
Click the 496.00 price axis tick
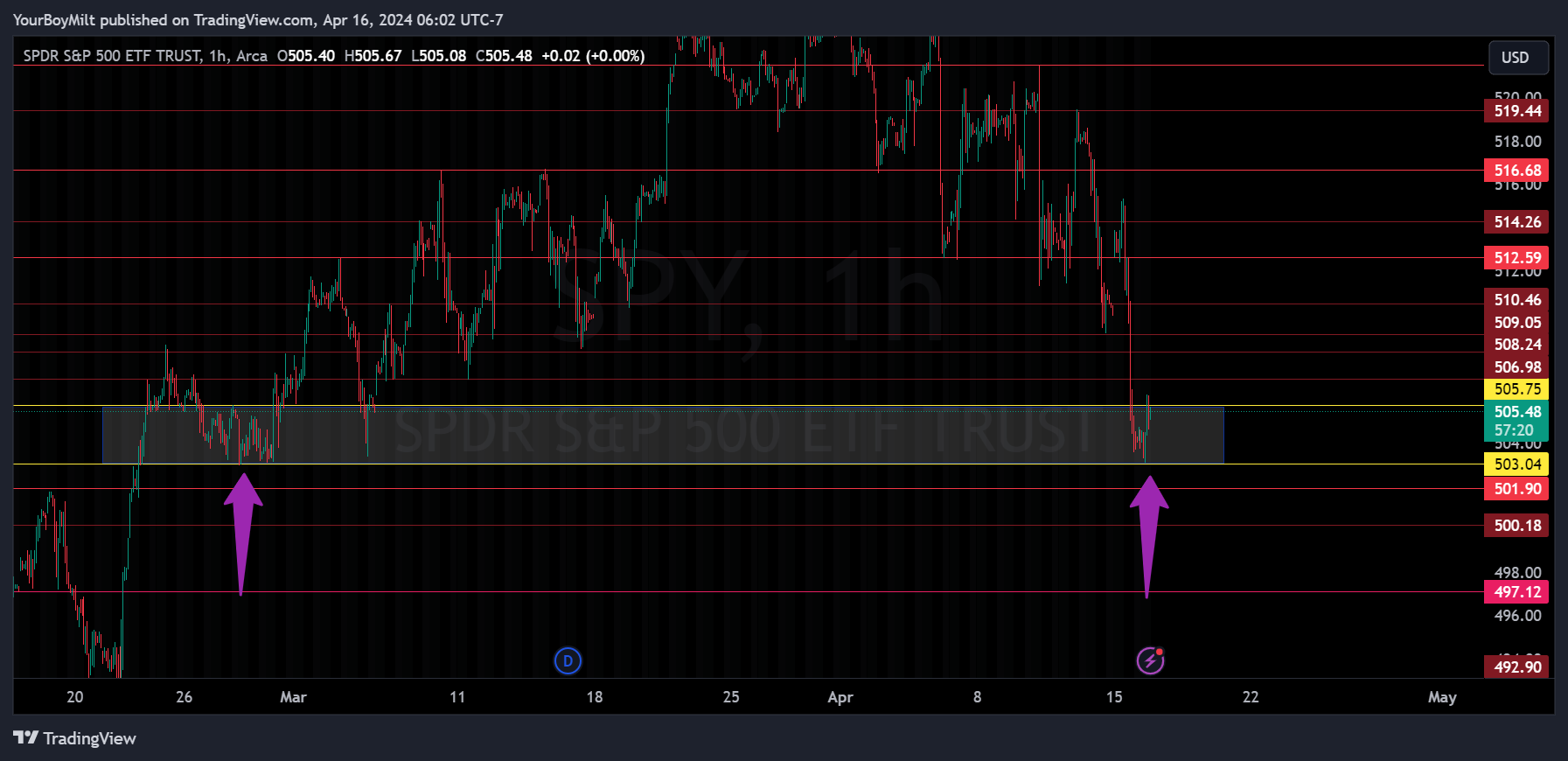pos(1517,616)
